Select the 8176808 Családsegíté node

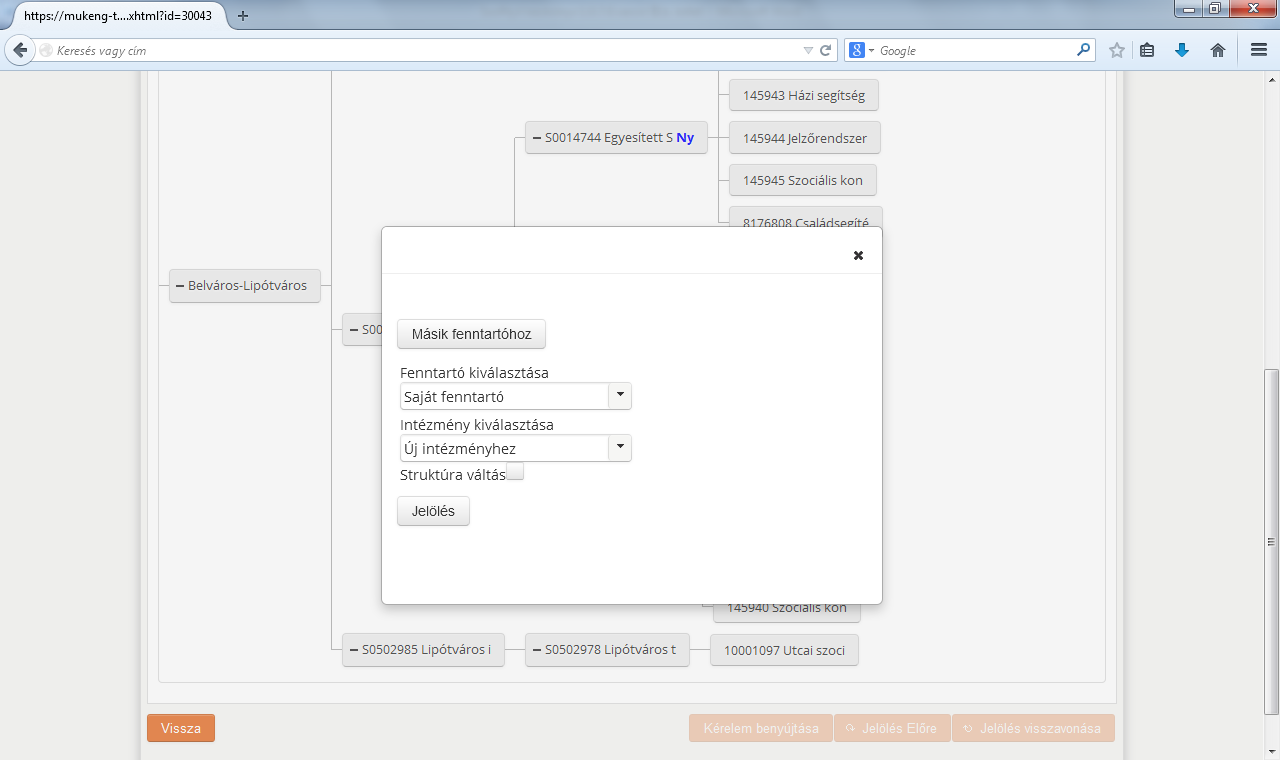[806, 217]
